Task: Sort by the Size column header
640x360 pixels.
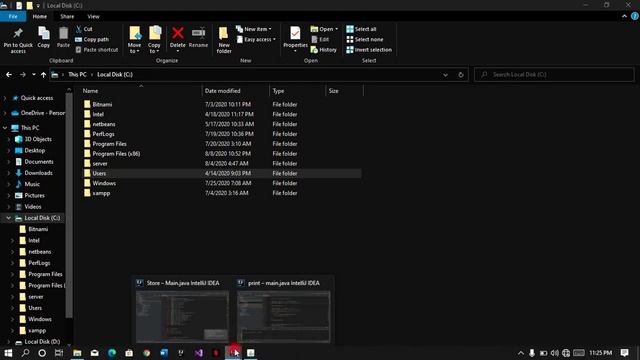Action: [x=344, y=91]
